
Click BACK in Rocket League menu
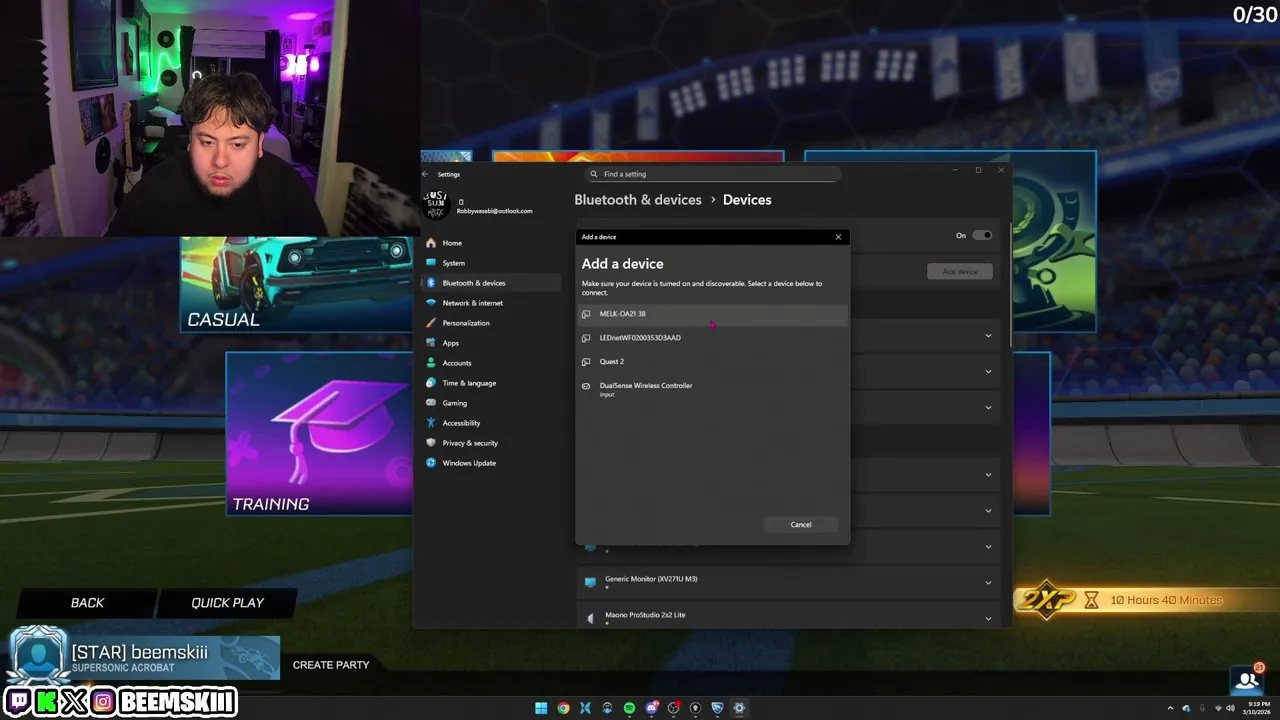(87, 603)
